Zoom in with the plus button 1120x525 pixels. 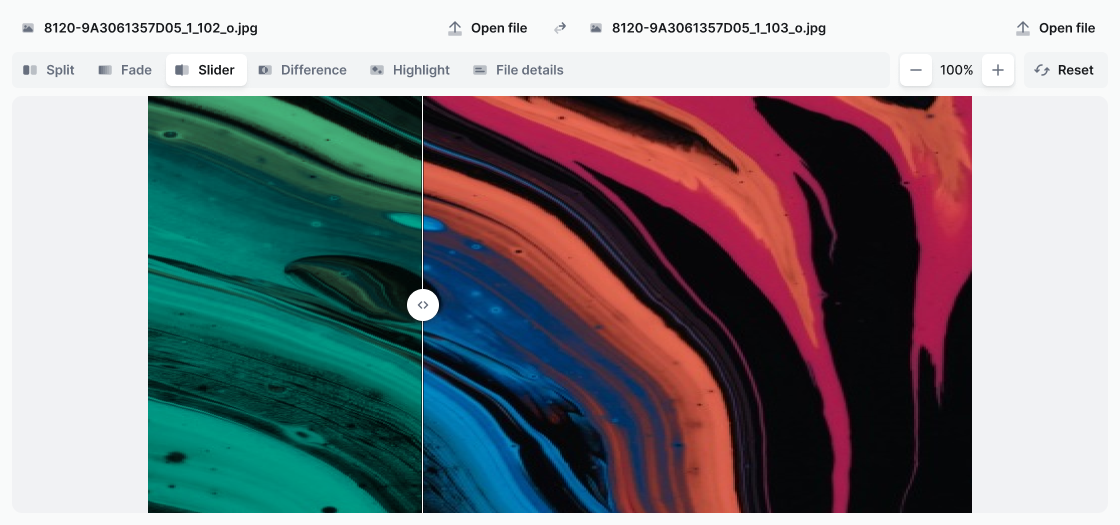pos(998,70)
